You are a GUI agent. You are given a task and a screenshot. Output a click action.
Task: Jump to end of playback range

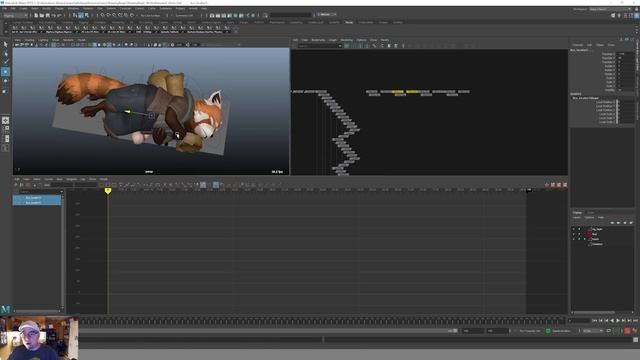click(x=635, y=321)
